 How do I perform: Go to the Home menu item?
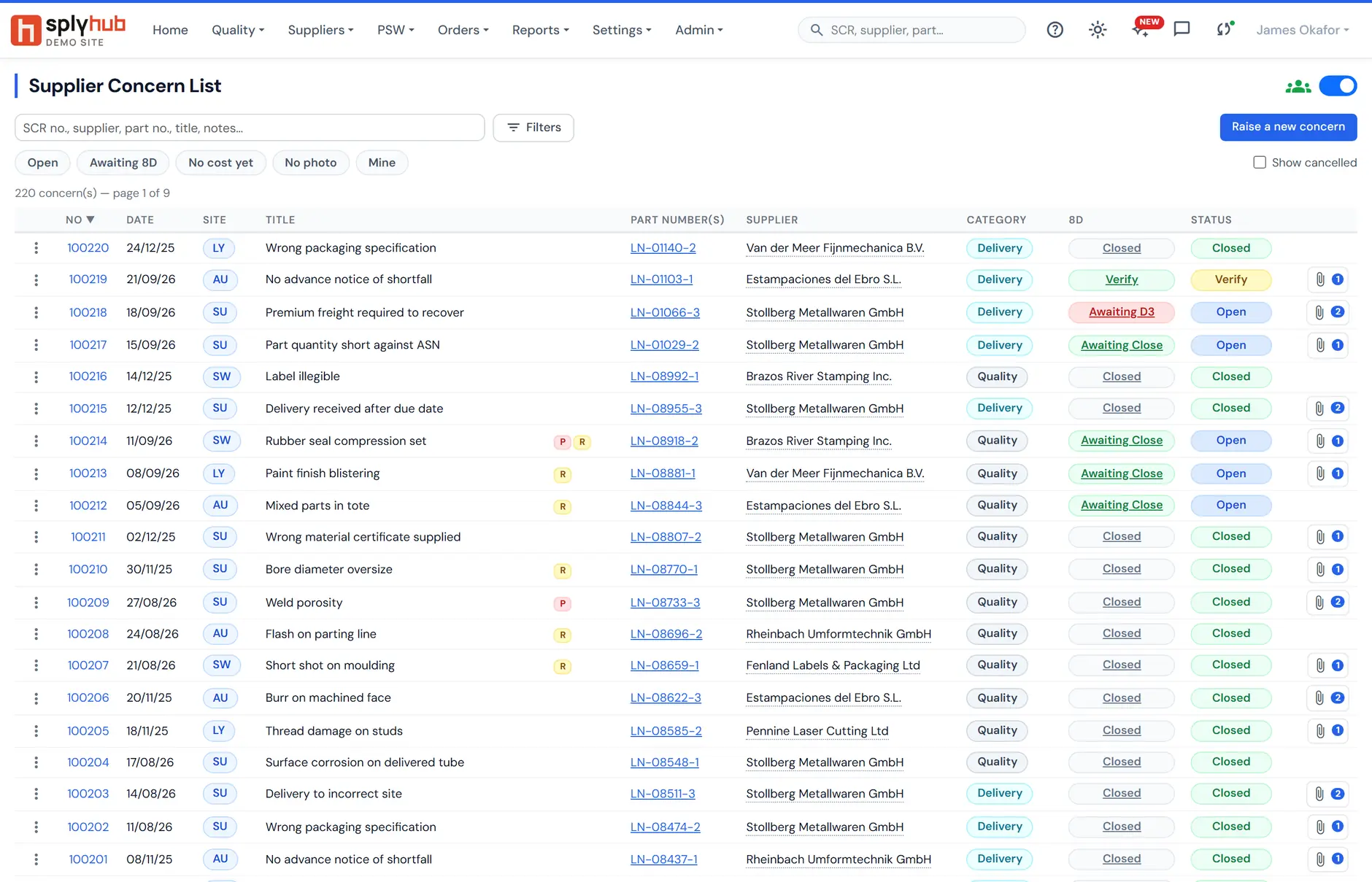coord(170,30)
